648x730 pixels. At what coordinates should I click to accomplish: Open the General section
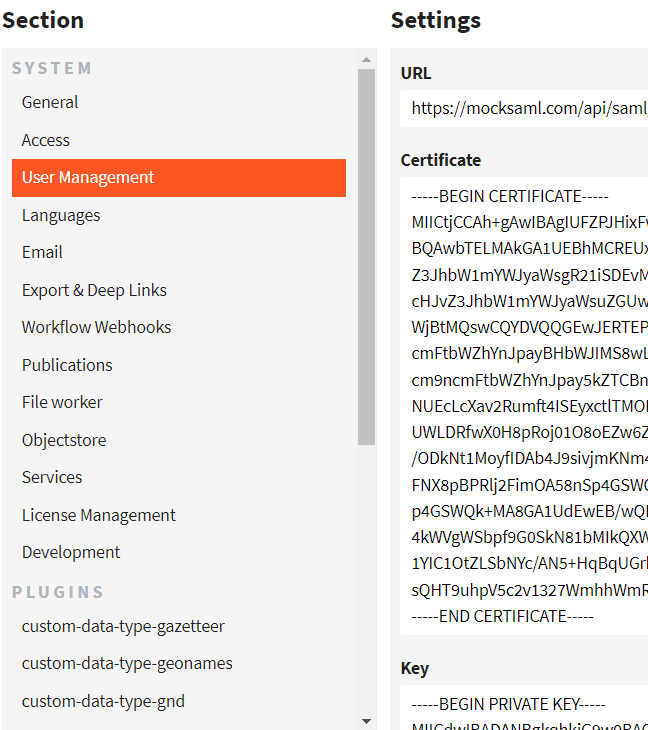click(x=50, y=102)
